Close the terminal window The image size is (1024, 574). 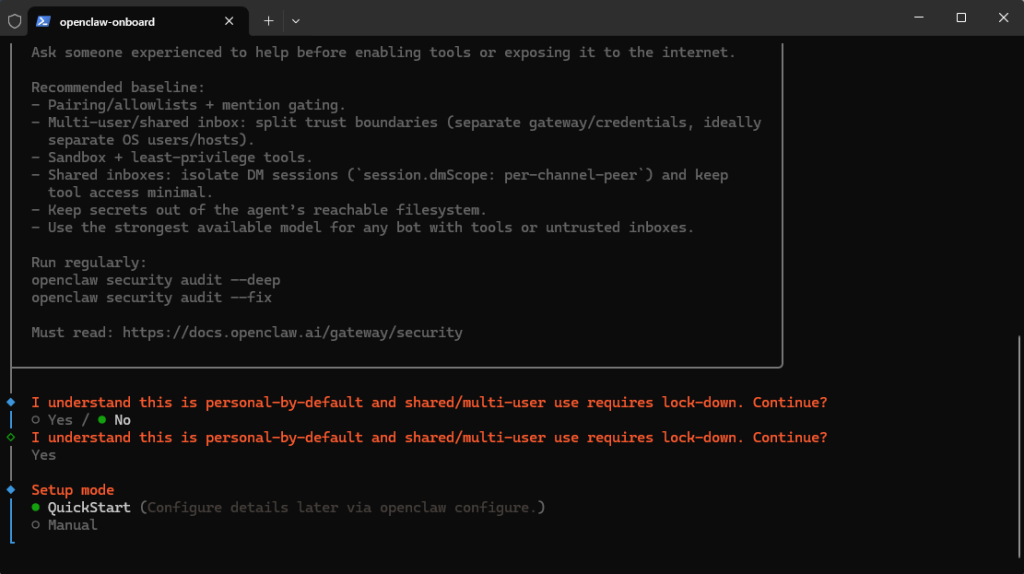tap(1003, 18)
